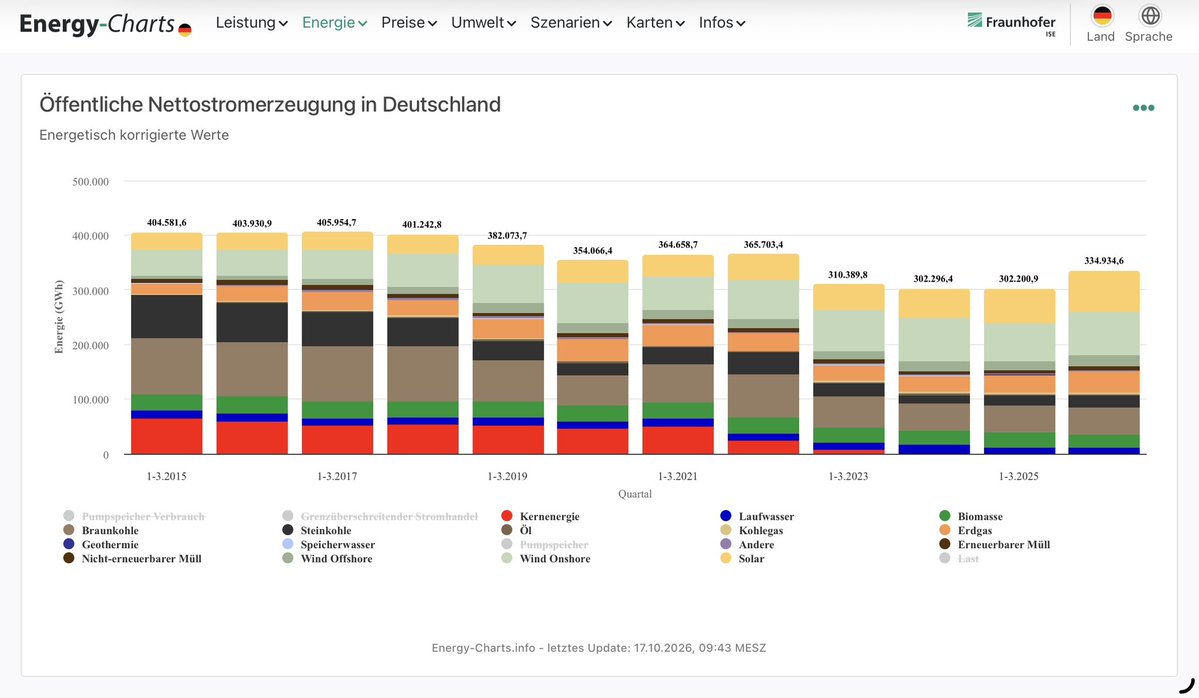Toggle Erdgas legend entry
The height and width of the screenshot is (698, 1199).
[965, 531]
